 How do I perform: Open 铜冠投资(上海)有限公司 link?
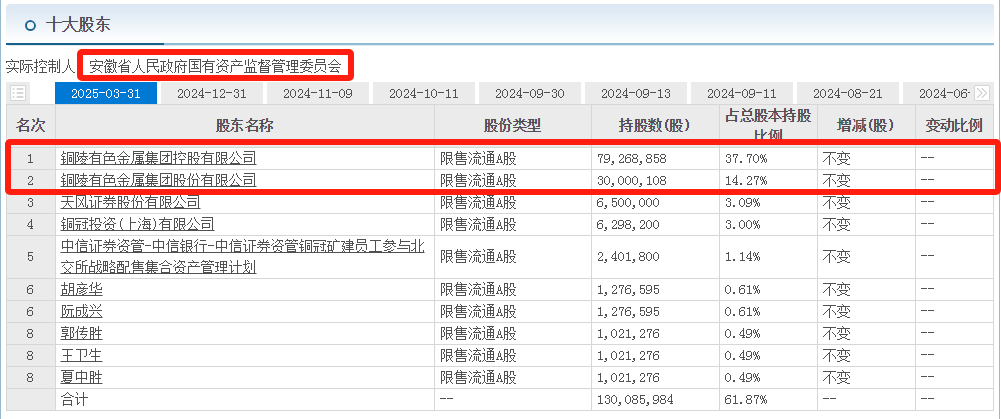click(x=137, y=224)
